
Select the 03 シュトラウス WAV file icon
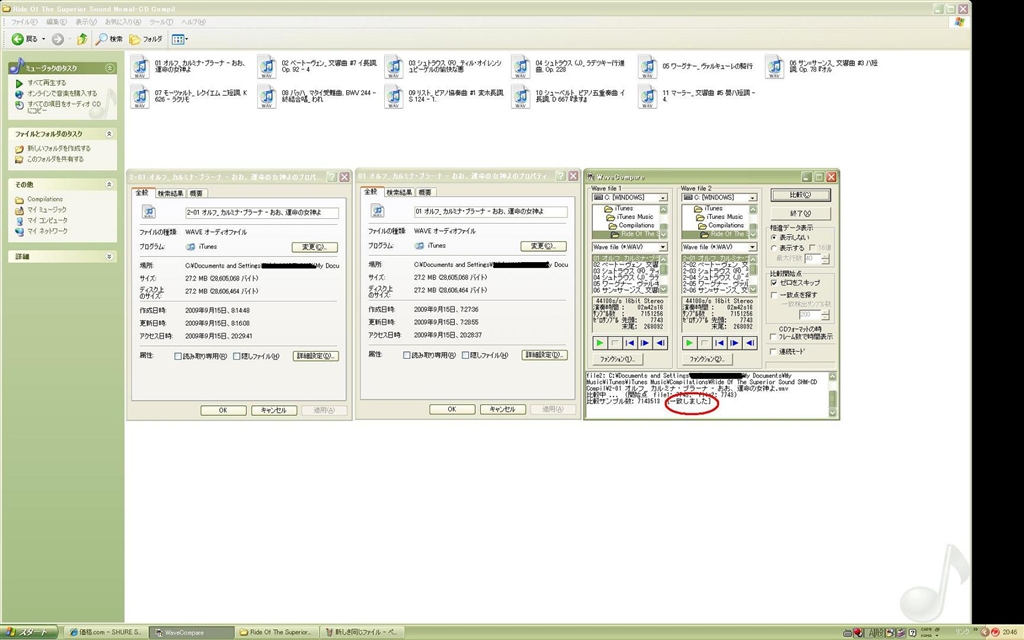pyautogui.click(x=393, y=67)
